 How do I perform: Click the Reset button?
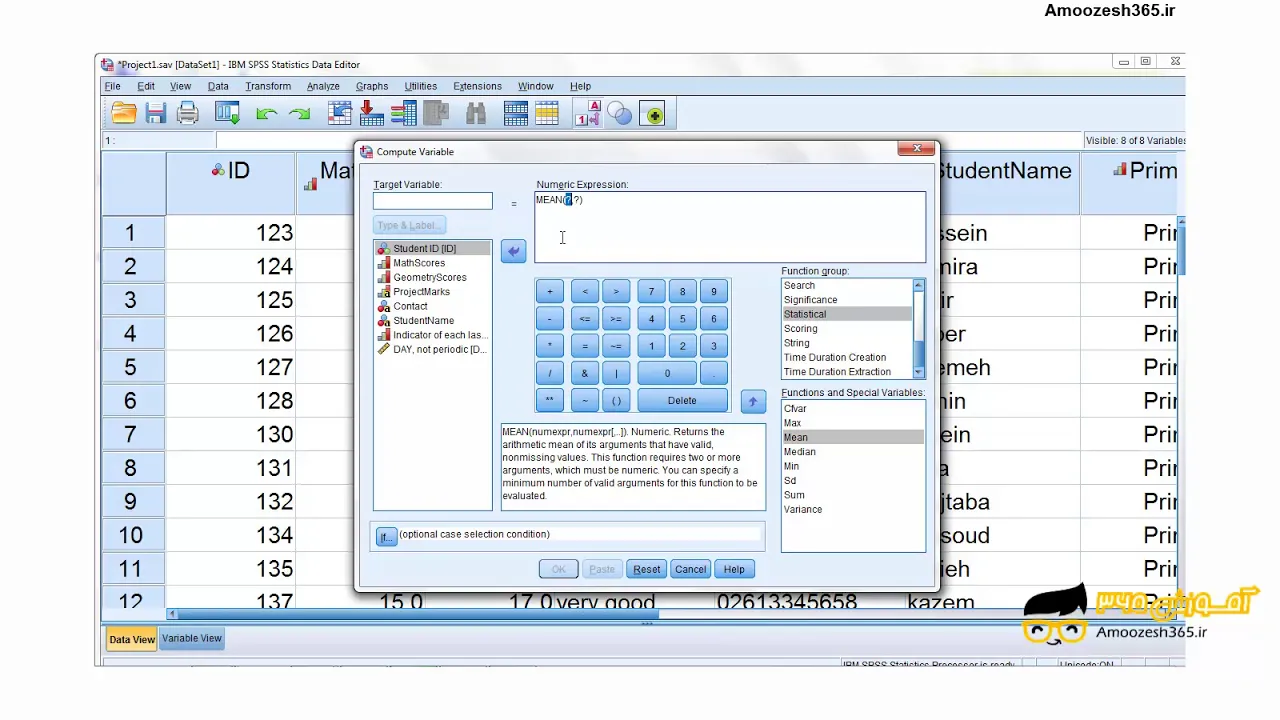click(646, 569)
